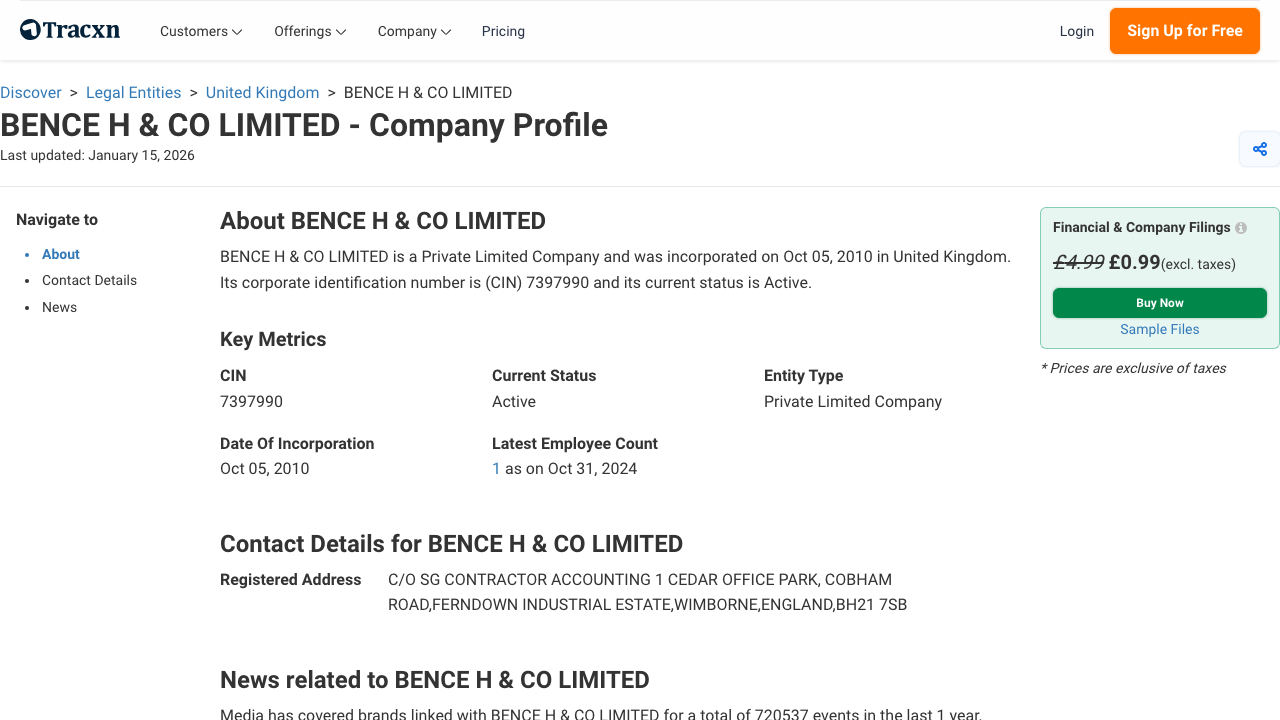1280x720 pixels.
Task: Open the share icon near the page title
Action: (1259, 148)
